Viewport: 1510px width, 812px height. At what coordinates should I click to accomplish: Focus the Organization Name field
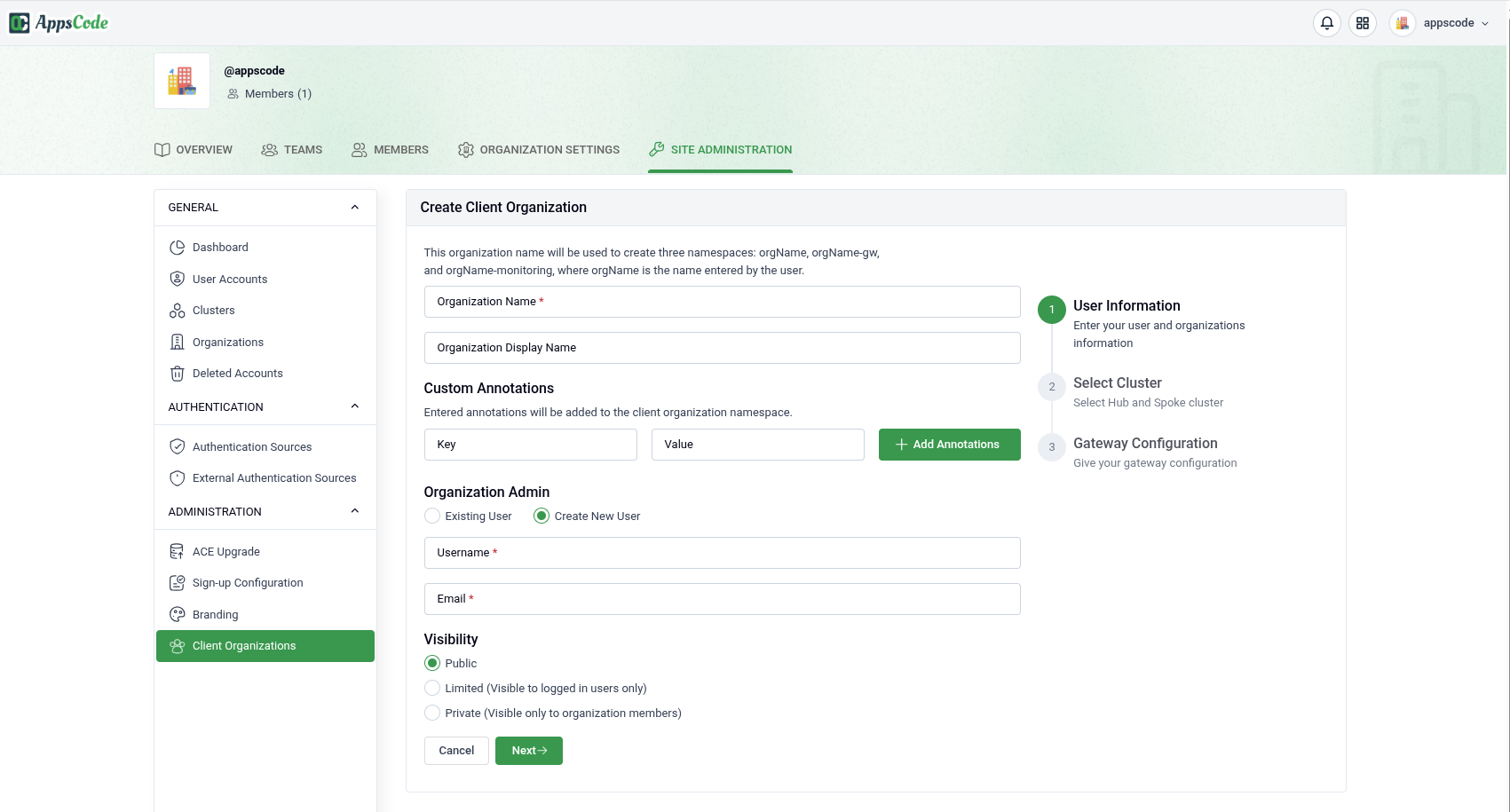coord(723,302)
